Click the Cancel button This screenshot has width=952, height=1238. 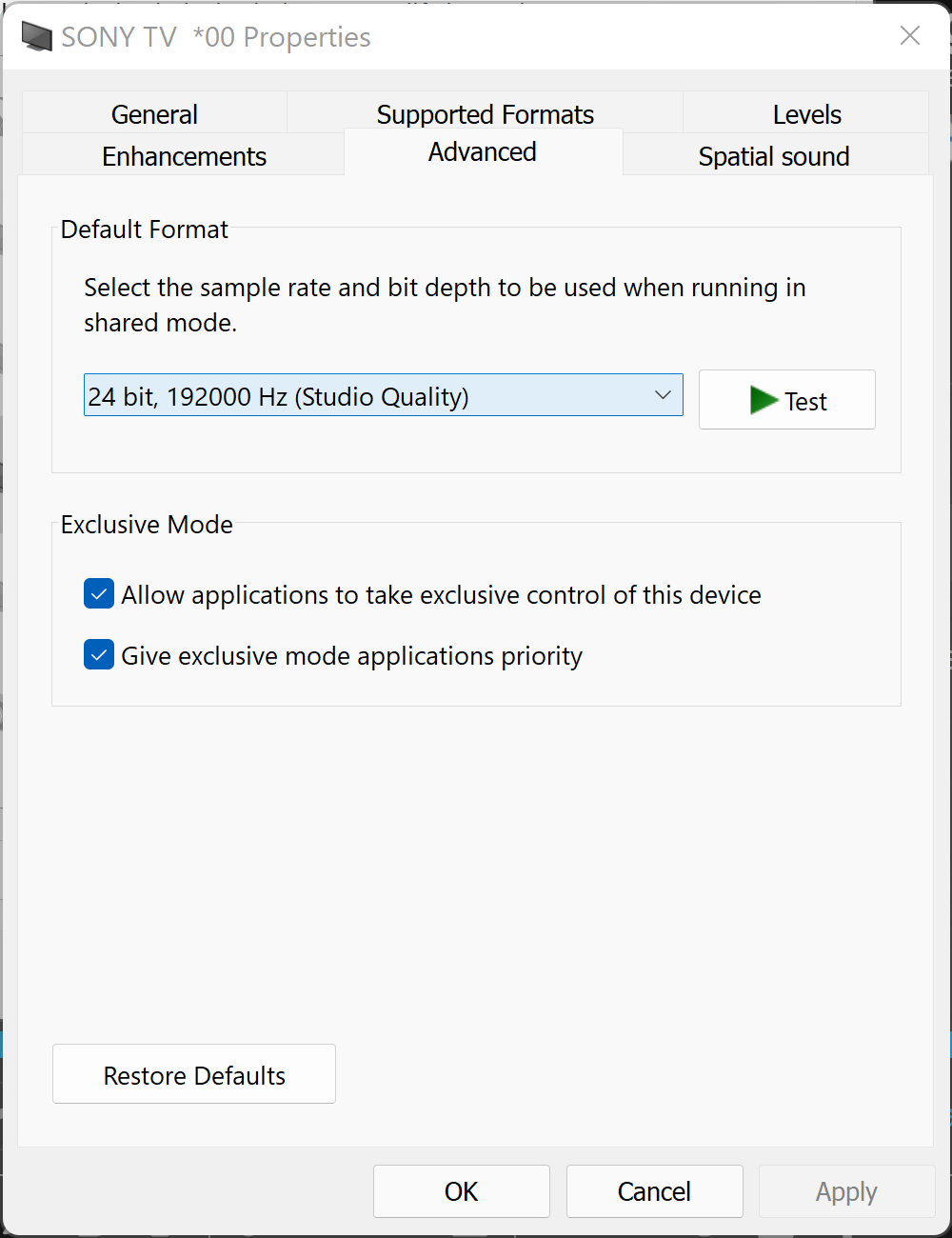(655, 1191)
